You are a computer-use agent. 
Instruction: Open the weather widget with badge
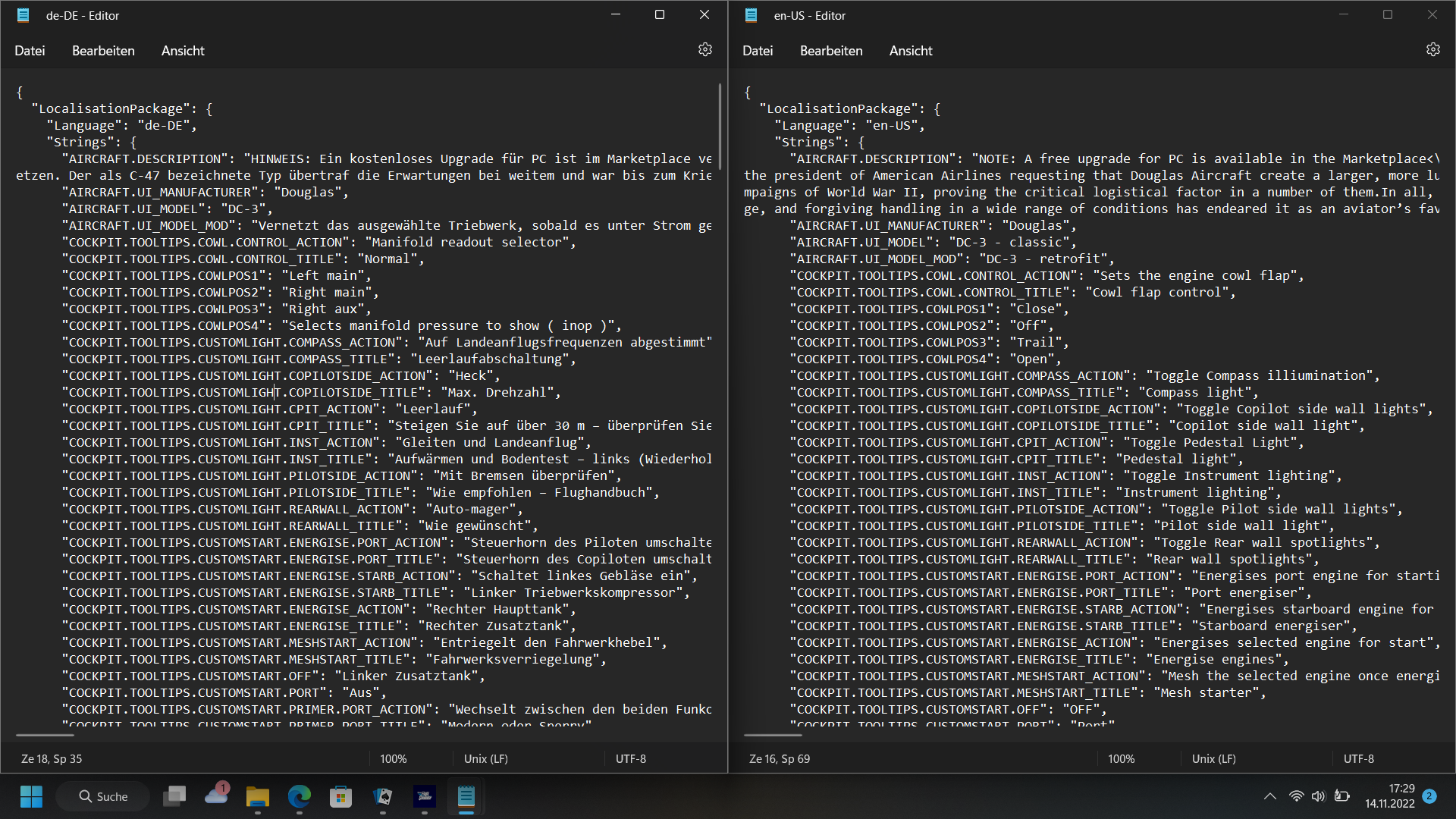pyautogui.click(x=216, y=795)
